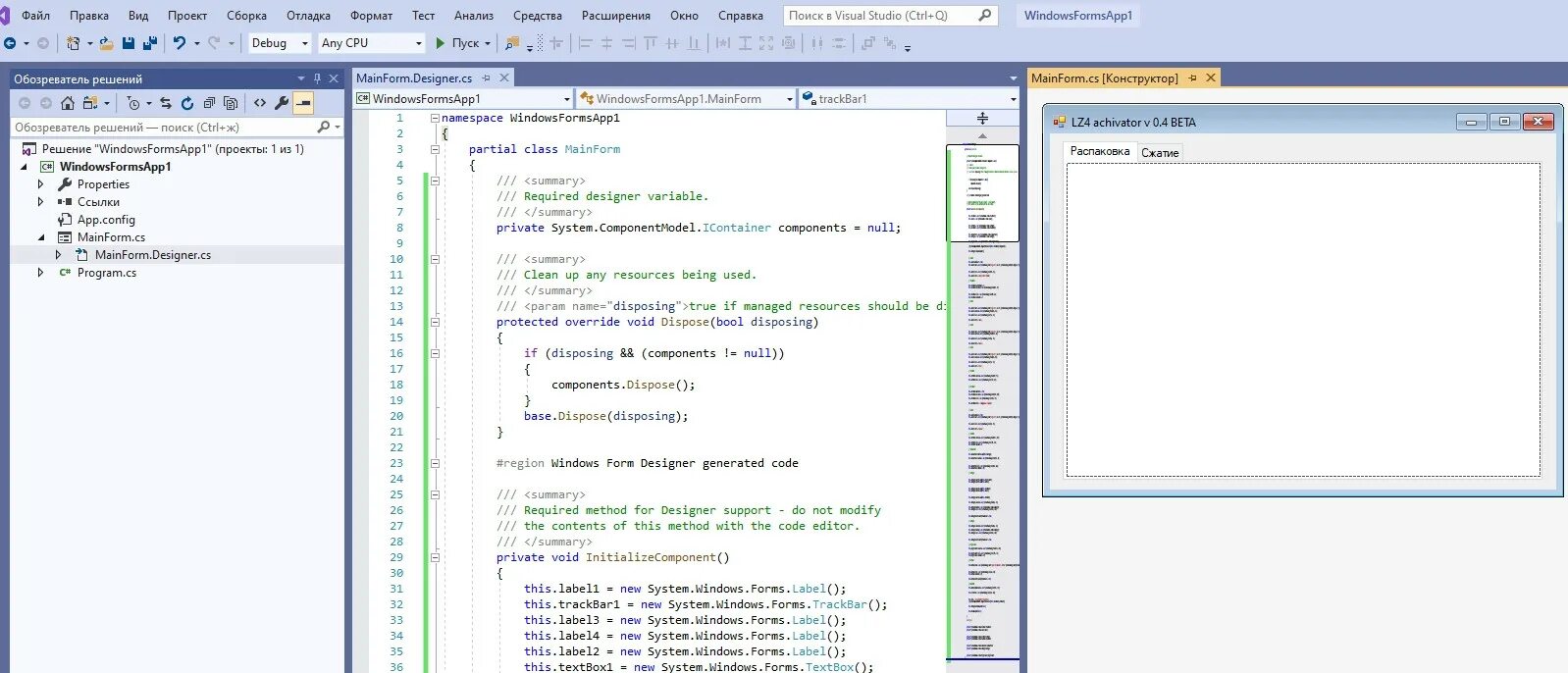The height and width of the screenshot is (673, 1568).
Task: Click the search magnifier in Visual Studio search box
Action: point(985,16)
